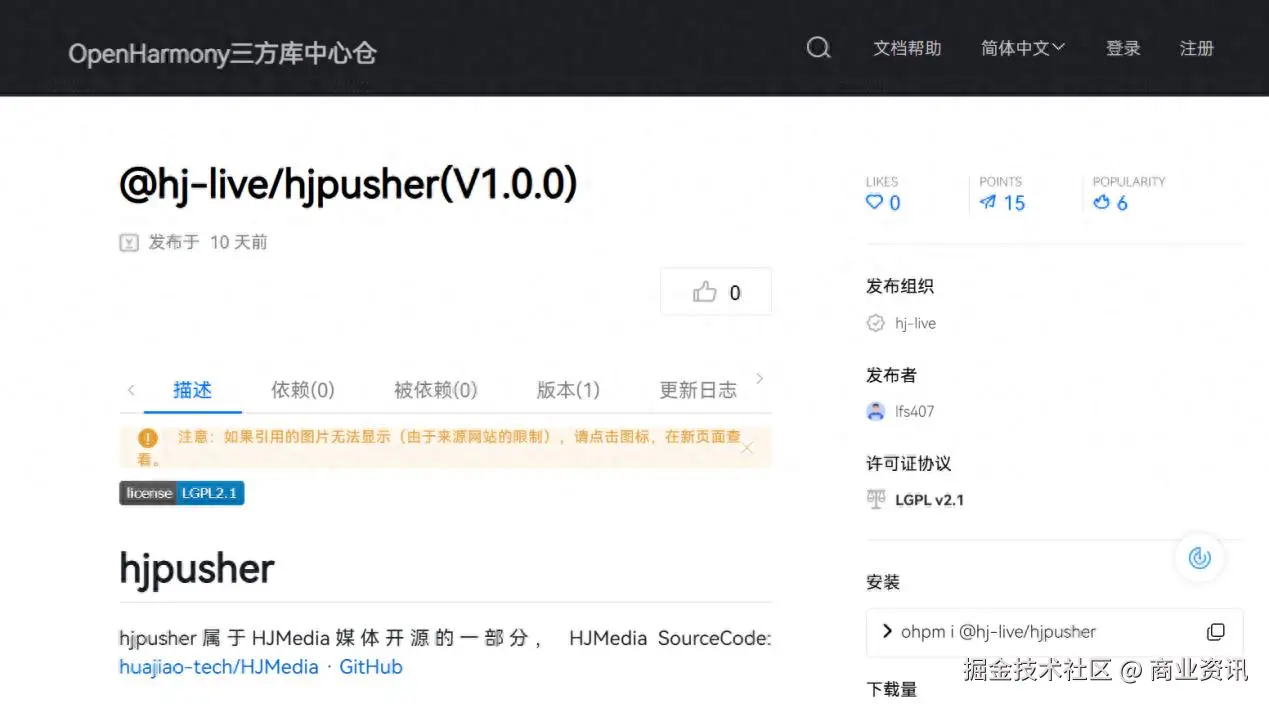Click the orange warning icon
The width and height of the screenshot is (1269, 704).
148,438
